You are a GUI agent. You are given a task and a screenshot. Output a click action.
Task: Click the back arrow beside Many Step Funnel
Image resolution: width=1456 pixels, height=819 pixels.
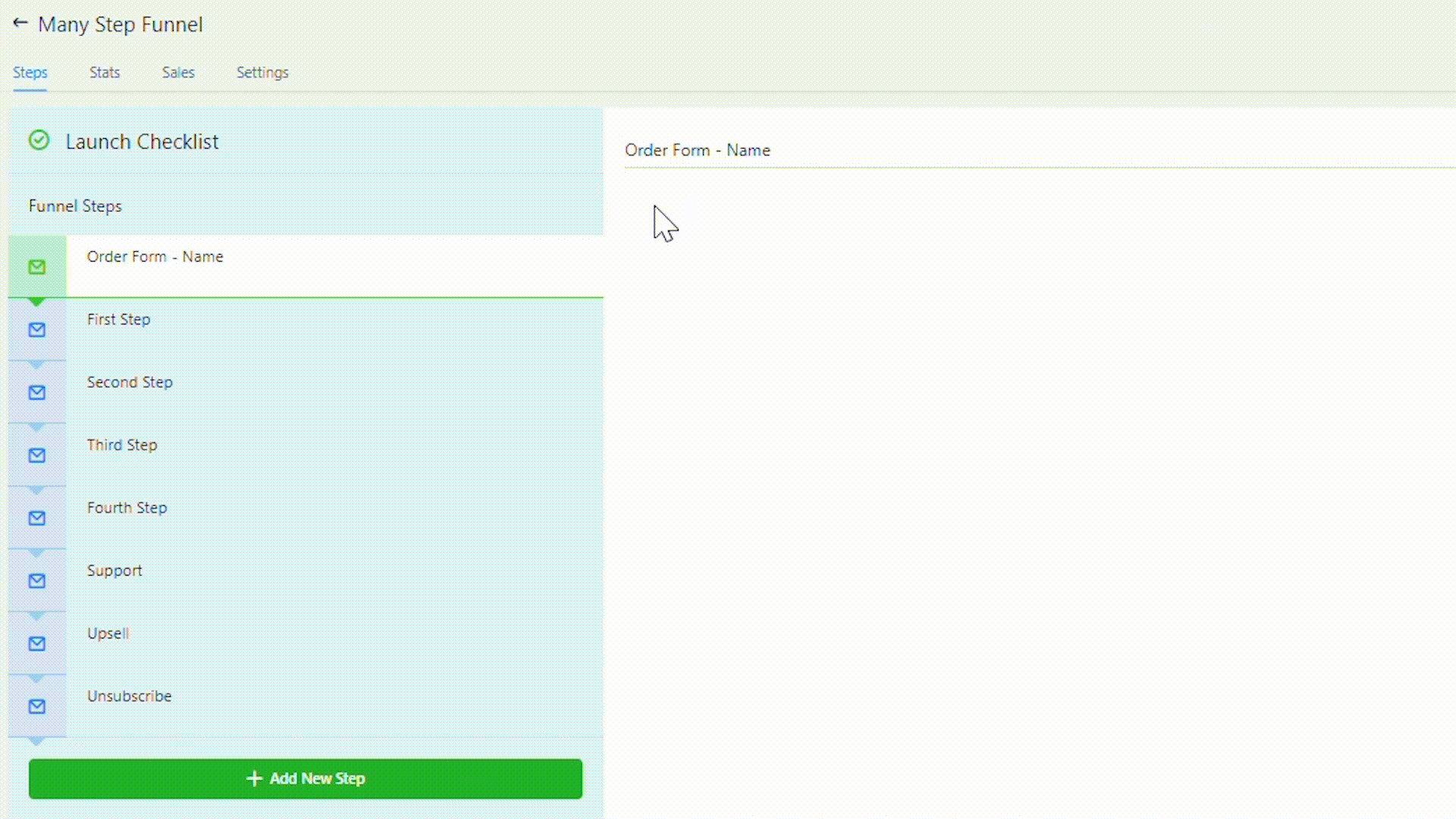(20, 24)
